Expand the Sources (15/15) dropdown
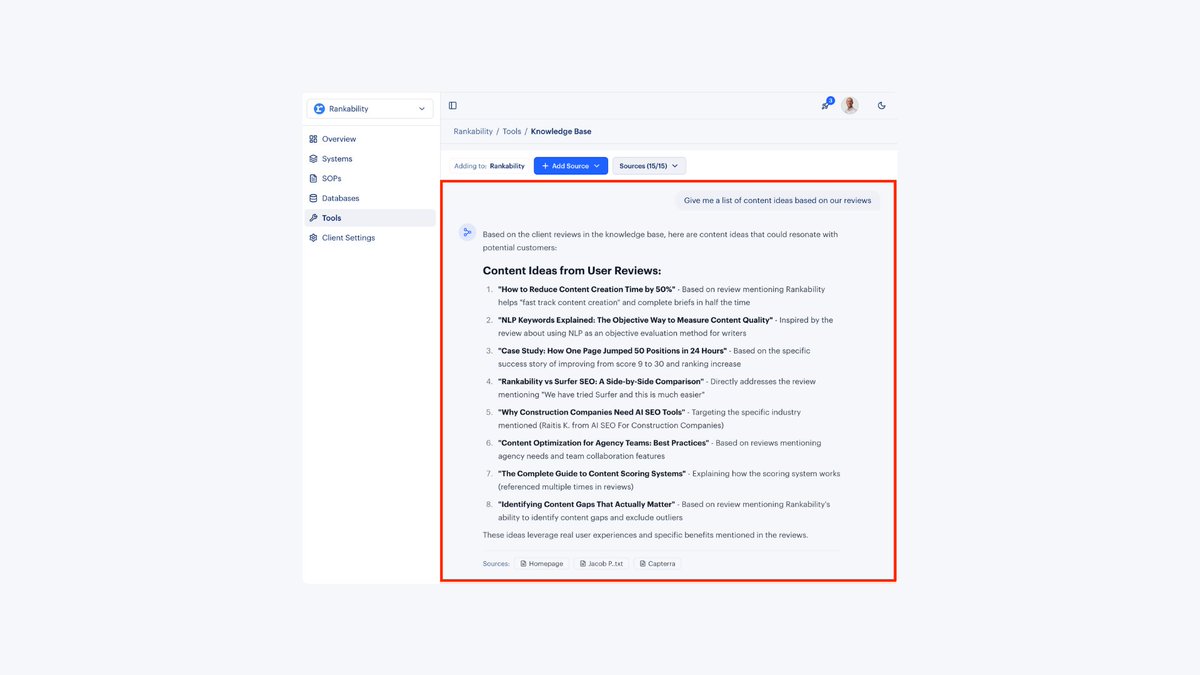Viewport: 1200px width, 675px height. click(x=649, y=166)
